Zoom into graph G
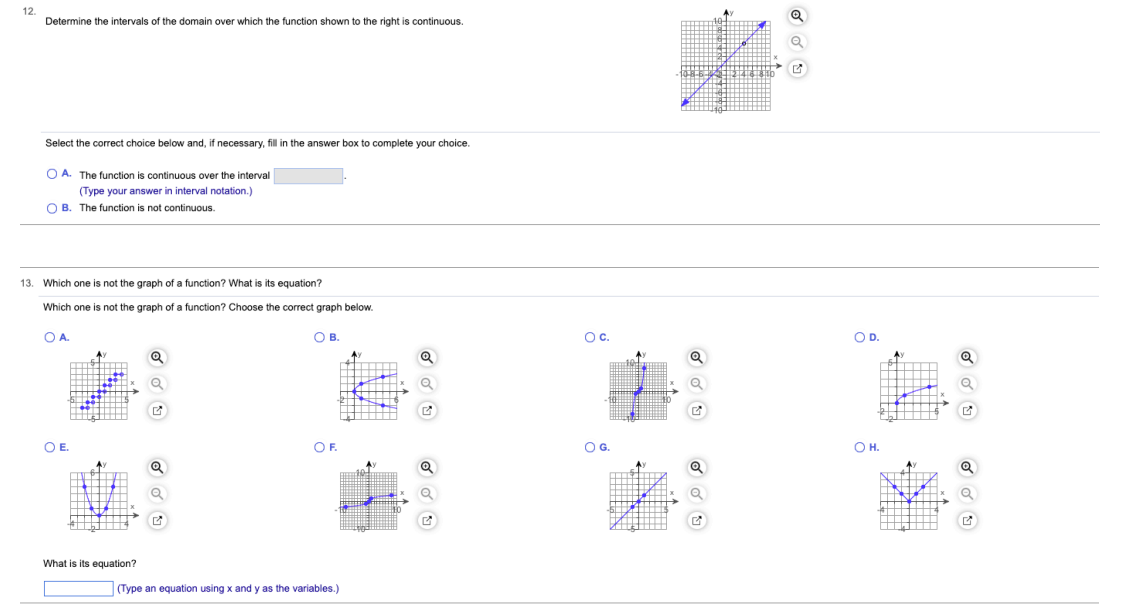The width and height of the screenshot is (1125, 616). tap(696, 467)
